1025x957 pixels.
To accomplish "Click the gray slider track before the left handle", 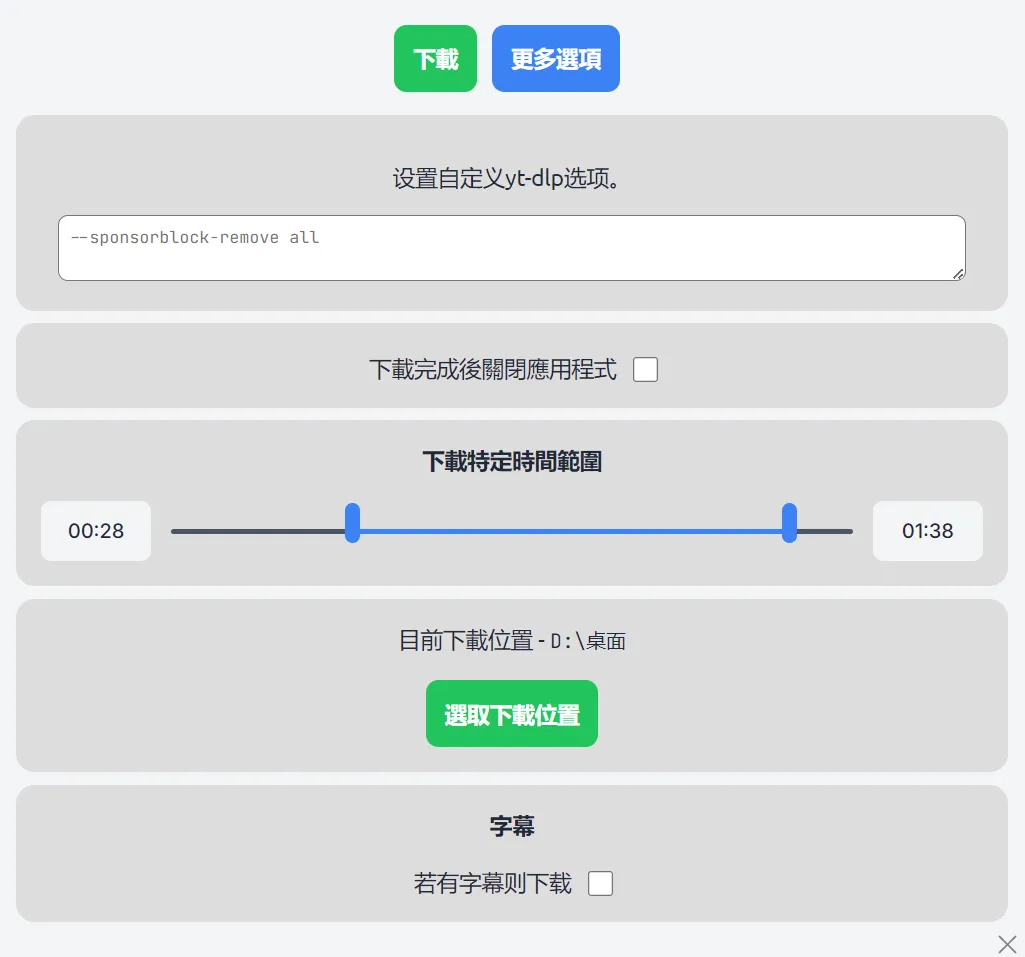I will [258, 531].
